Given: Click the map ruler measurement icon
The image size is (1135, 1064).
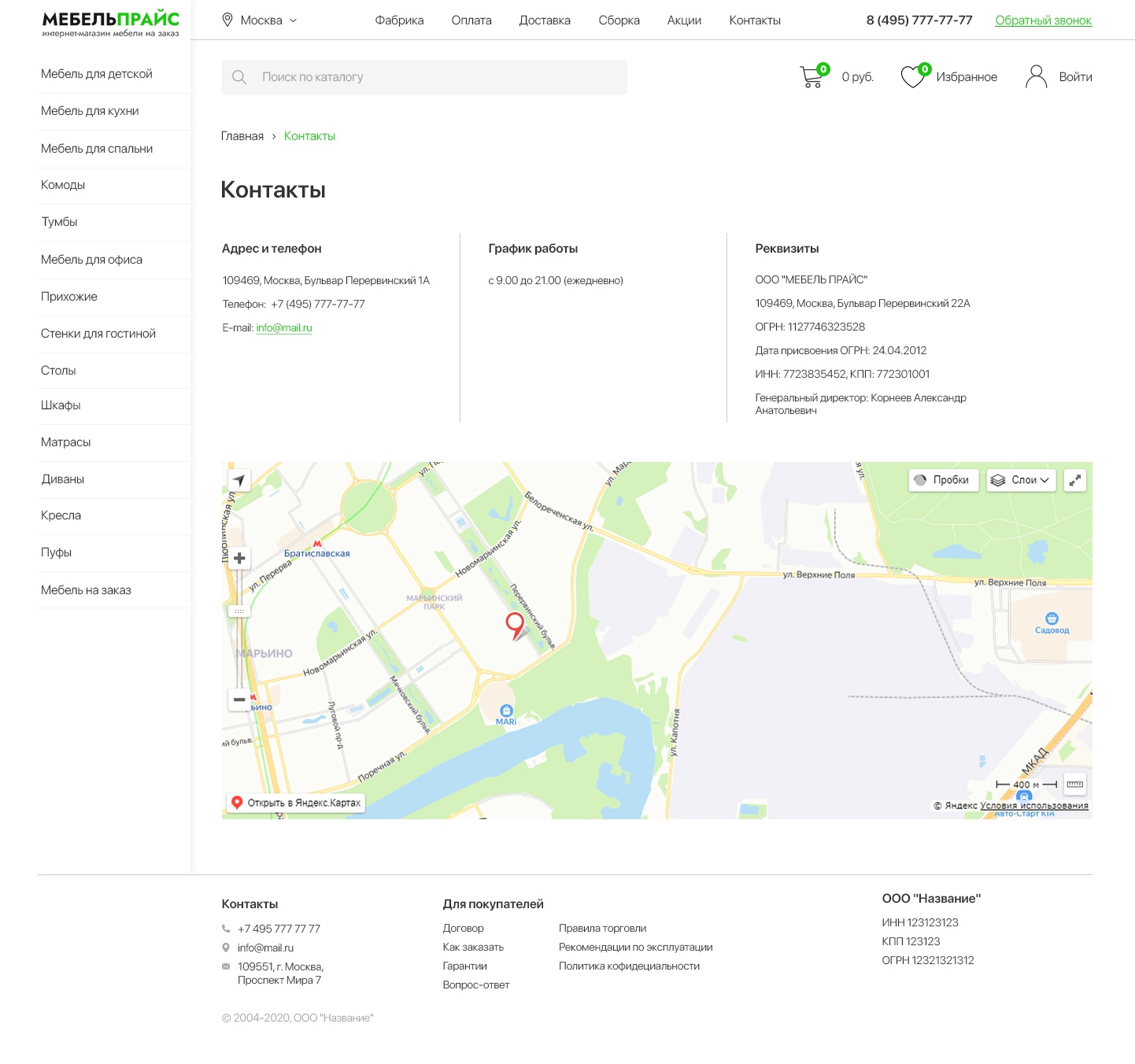Looking at the screenshot, I should (1075, 784).
